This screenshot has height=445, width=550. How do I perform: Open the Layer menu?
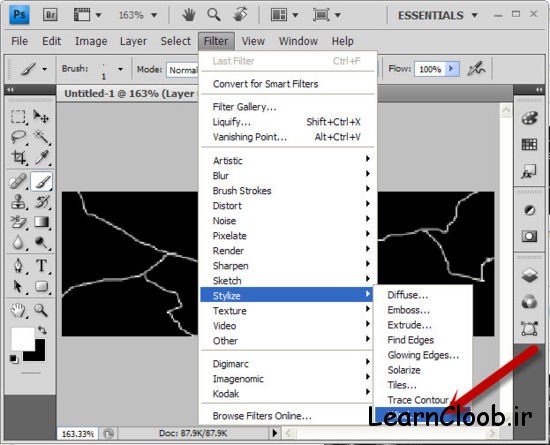pyautogui.click(x=133, y=41)
